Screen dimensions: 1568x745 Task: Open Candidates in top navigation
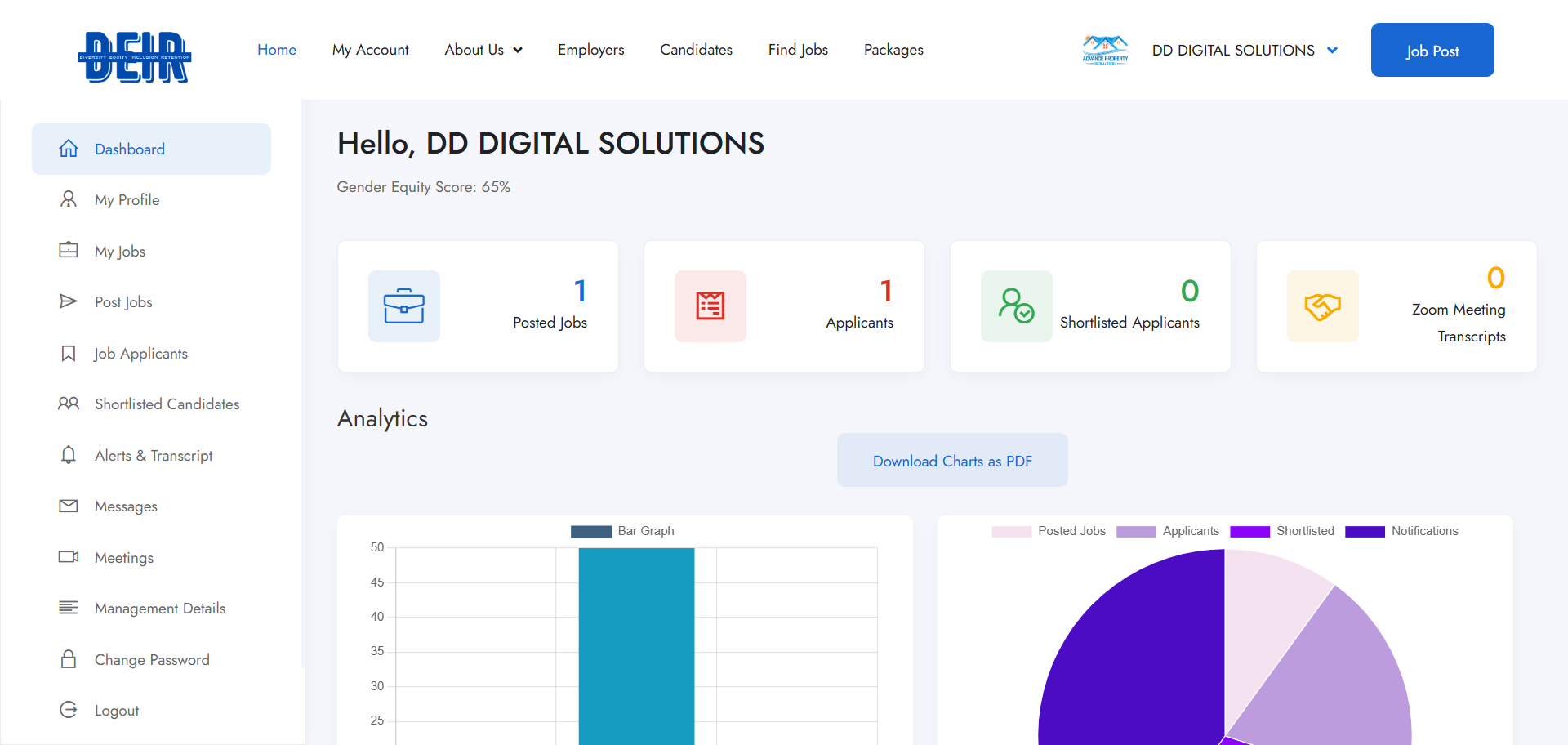pyautogui.click(x=697, y=50)
